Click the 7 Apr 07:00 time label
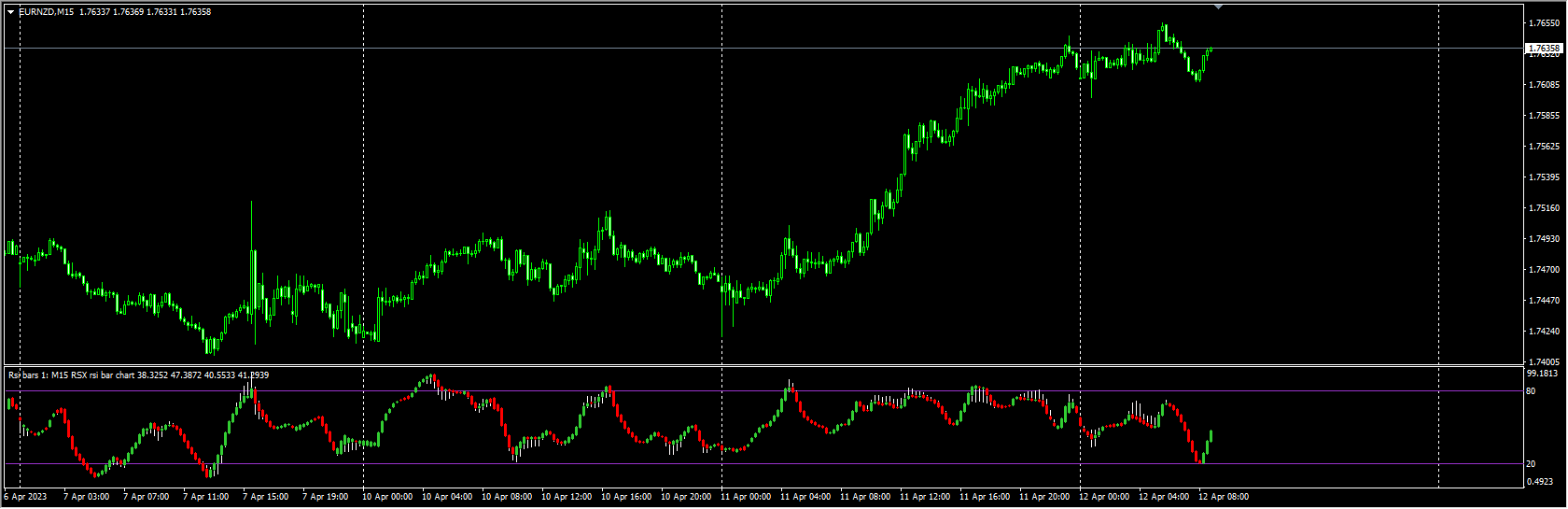Screen dimensions: 1568x509 [146, 497]
